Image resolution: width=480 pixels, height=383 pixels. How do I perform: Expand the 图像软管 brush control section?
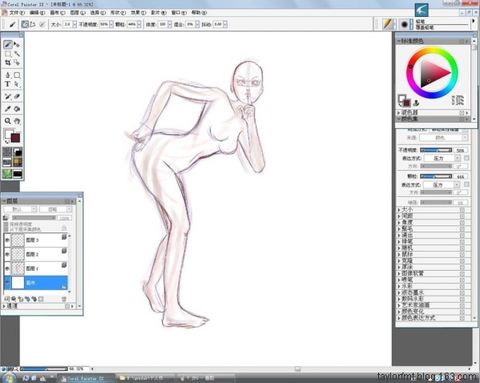pos(399,273)
